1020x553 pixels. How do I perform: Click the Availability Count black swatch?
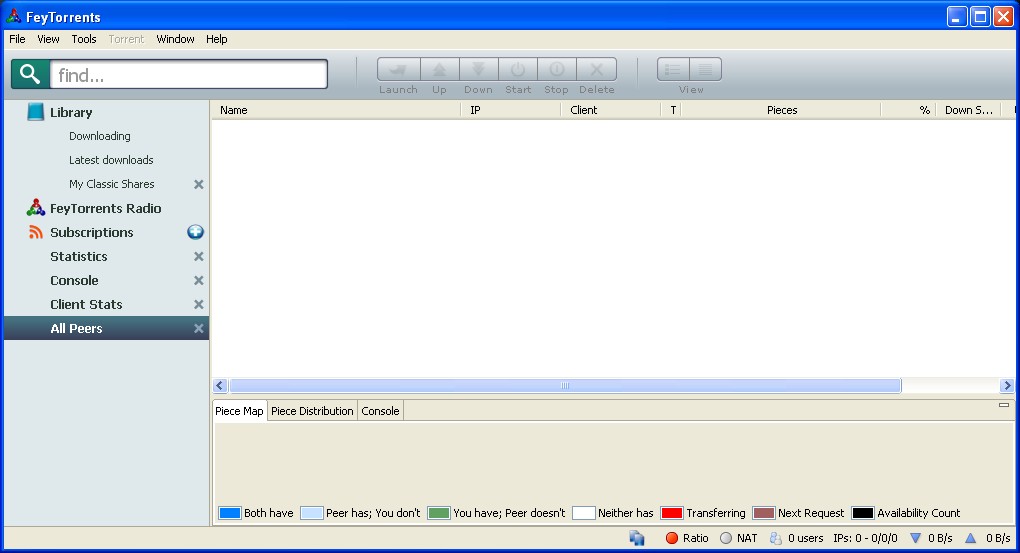(x=863, y=513)
